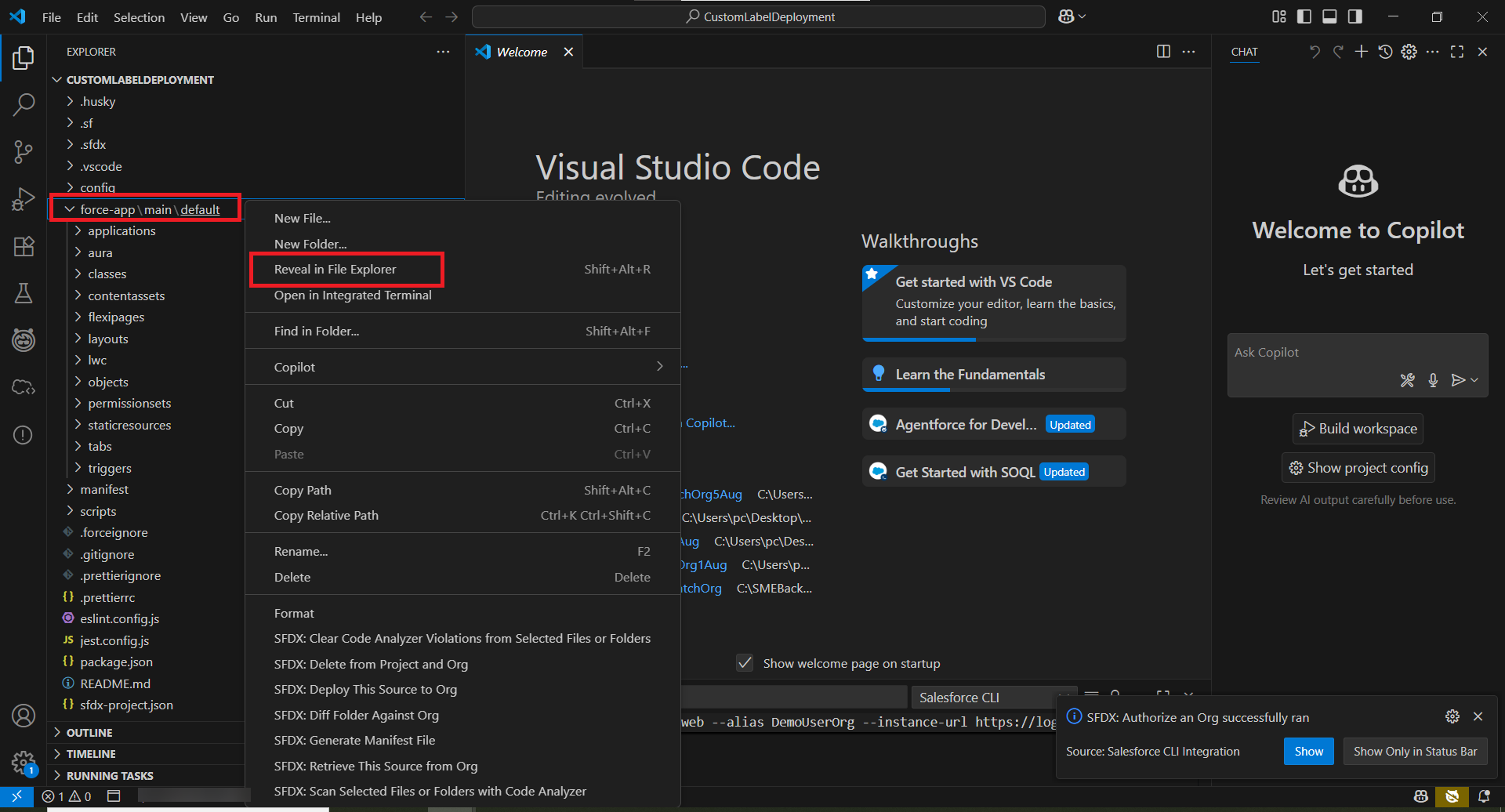Toggle the primary side bar layout button
Screen dimensions: 1505x812
point(1304,16)
